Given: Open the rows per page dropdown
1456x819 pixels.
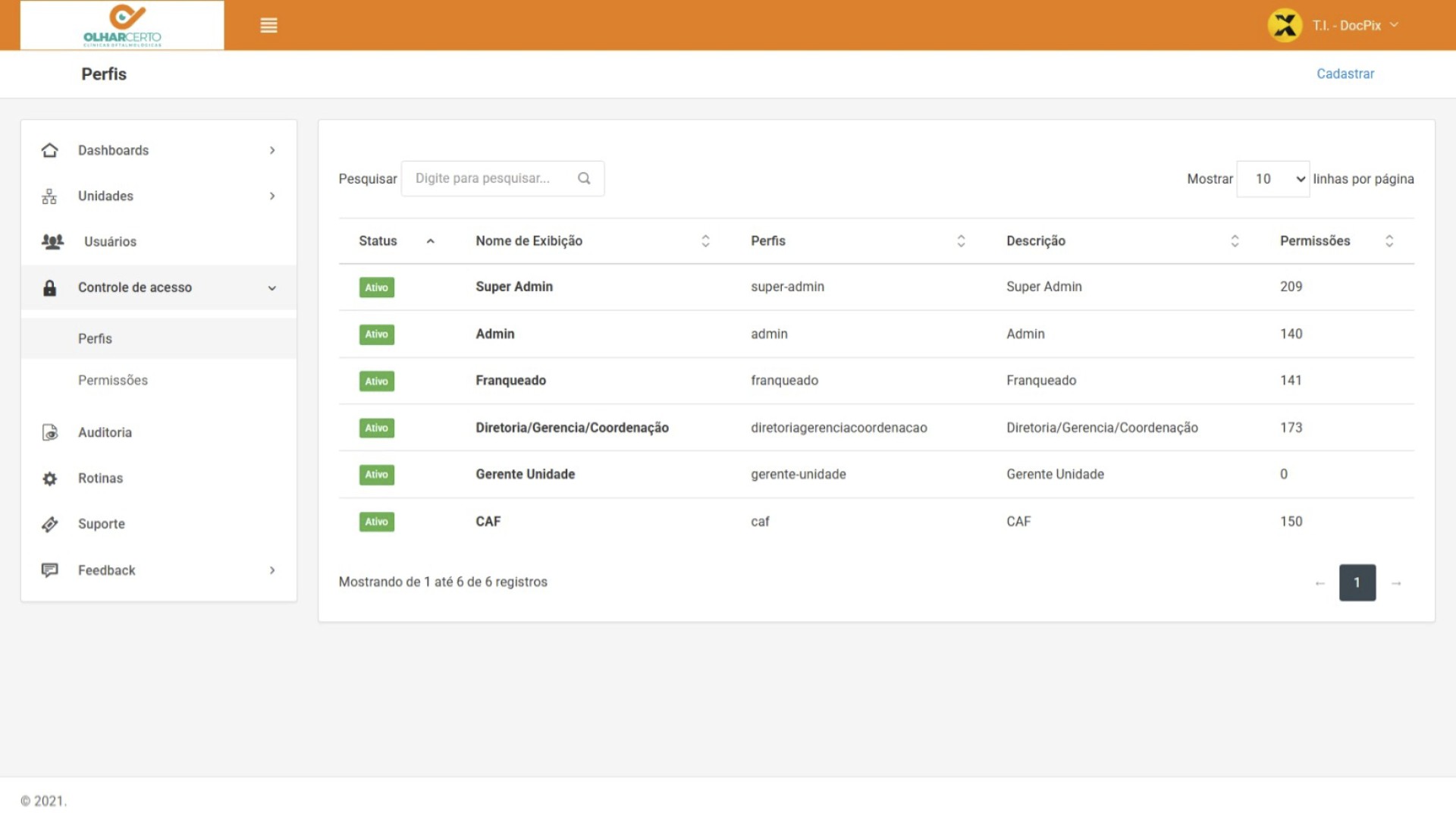Looking at the screenshot, I should (1272, 179).
